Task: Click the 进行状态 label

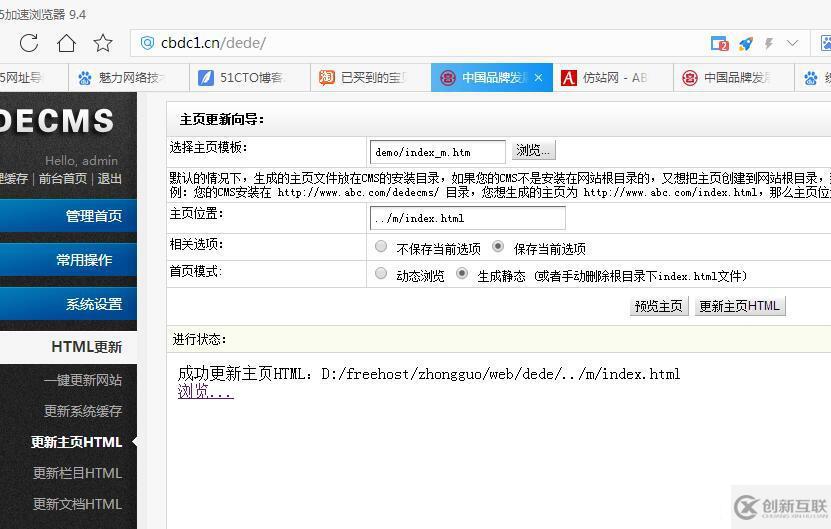Action: [199, 339]
